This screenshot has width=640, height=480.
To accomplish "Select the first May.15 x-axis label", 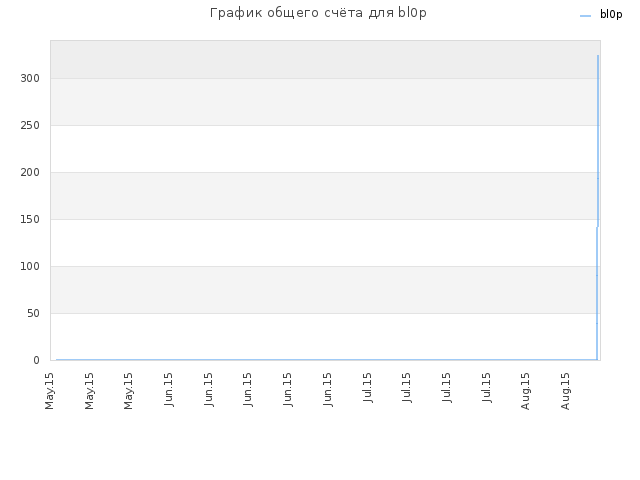I will [49, 391].
